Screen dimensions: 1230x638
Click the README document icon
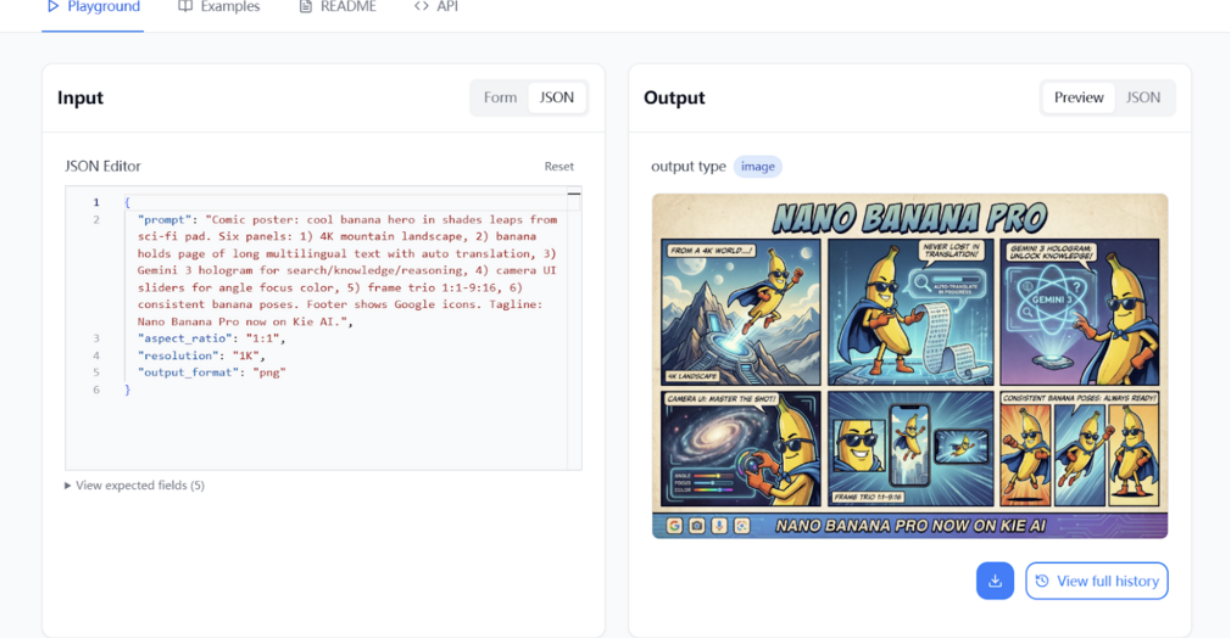[x=305, y=7]
